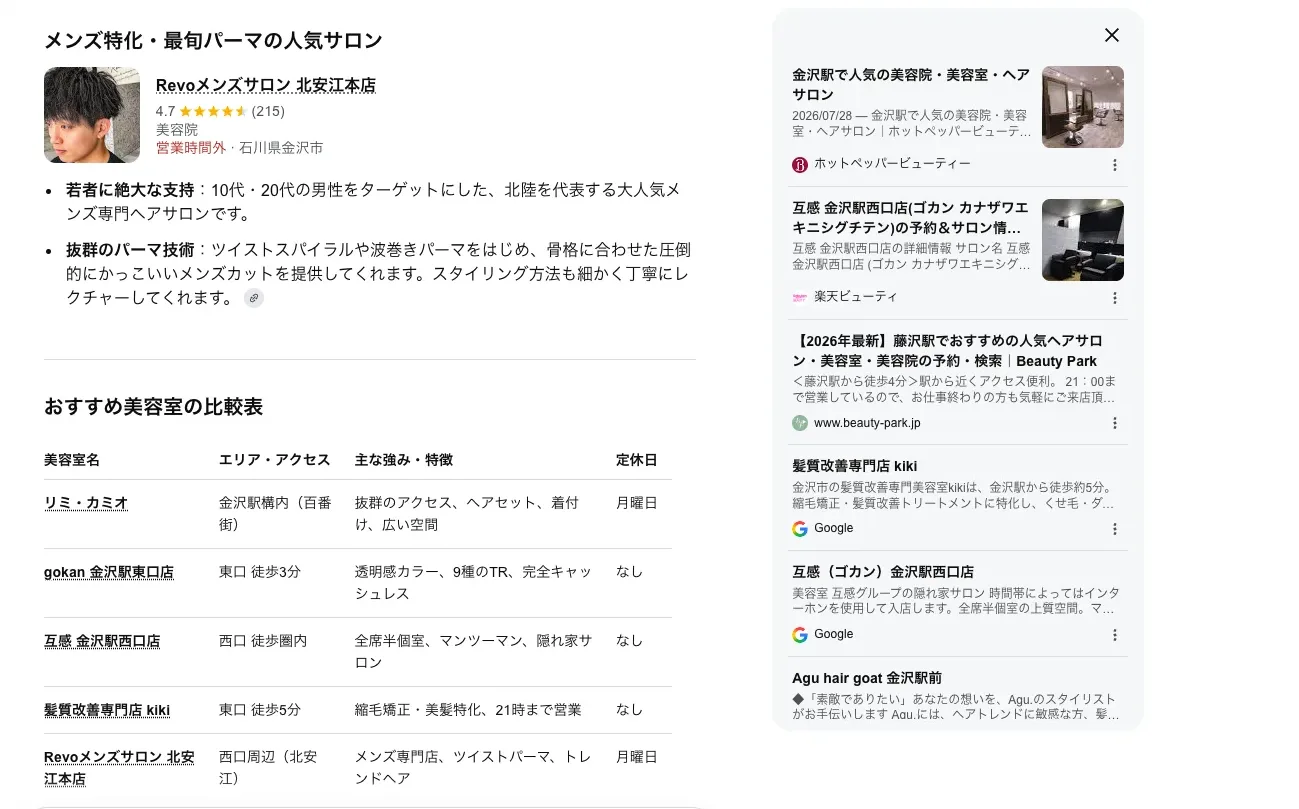Click 月曜日 in リミ・カミオ row
Viewport: 1299px width, 809px height.
pyautogui.click(x=637, y=503)
